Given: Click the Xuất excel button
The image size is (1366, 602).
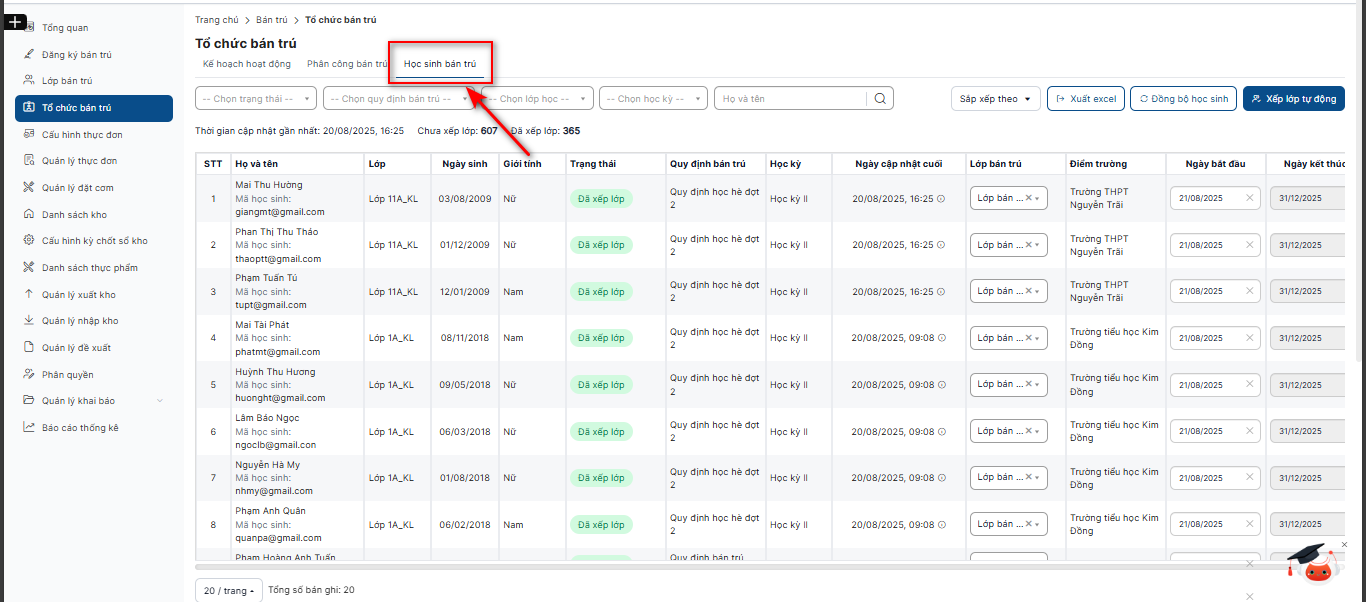Looking at the screenshot, I should point(1085,99).
